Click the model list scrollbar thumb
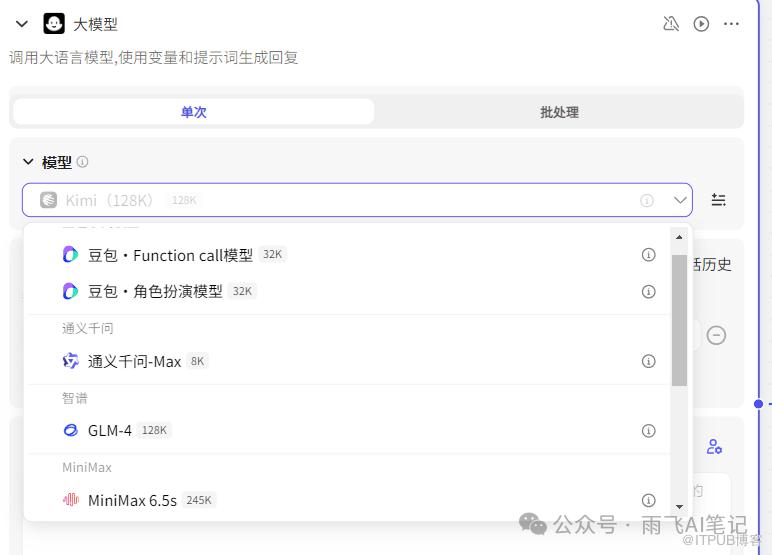772x555 pixels. coord(679,320)
